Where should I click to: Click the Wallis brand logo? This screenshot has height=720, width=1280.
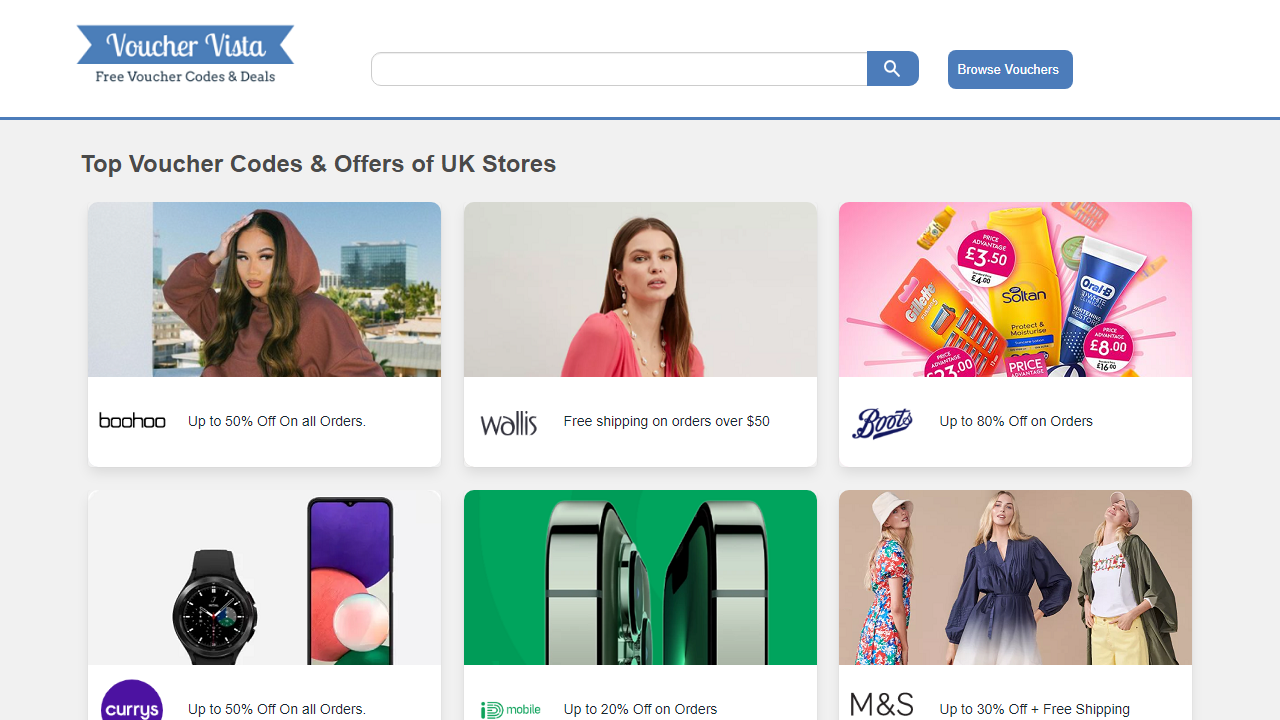[x=508, y=423]
